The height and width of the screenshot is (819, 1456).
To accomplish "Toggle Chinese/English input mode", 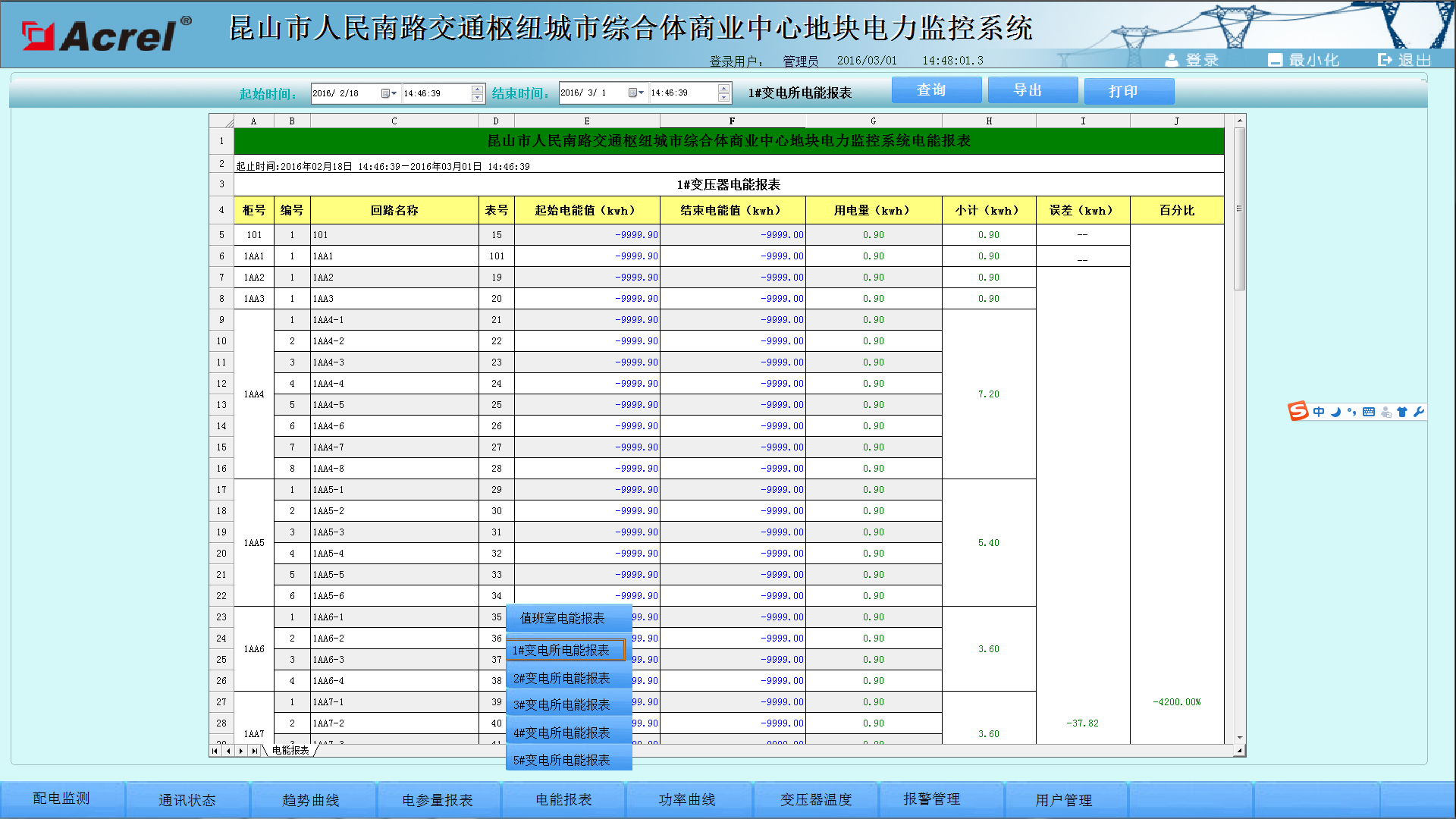I will [1319, 412].
